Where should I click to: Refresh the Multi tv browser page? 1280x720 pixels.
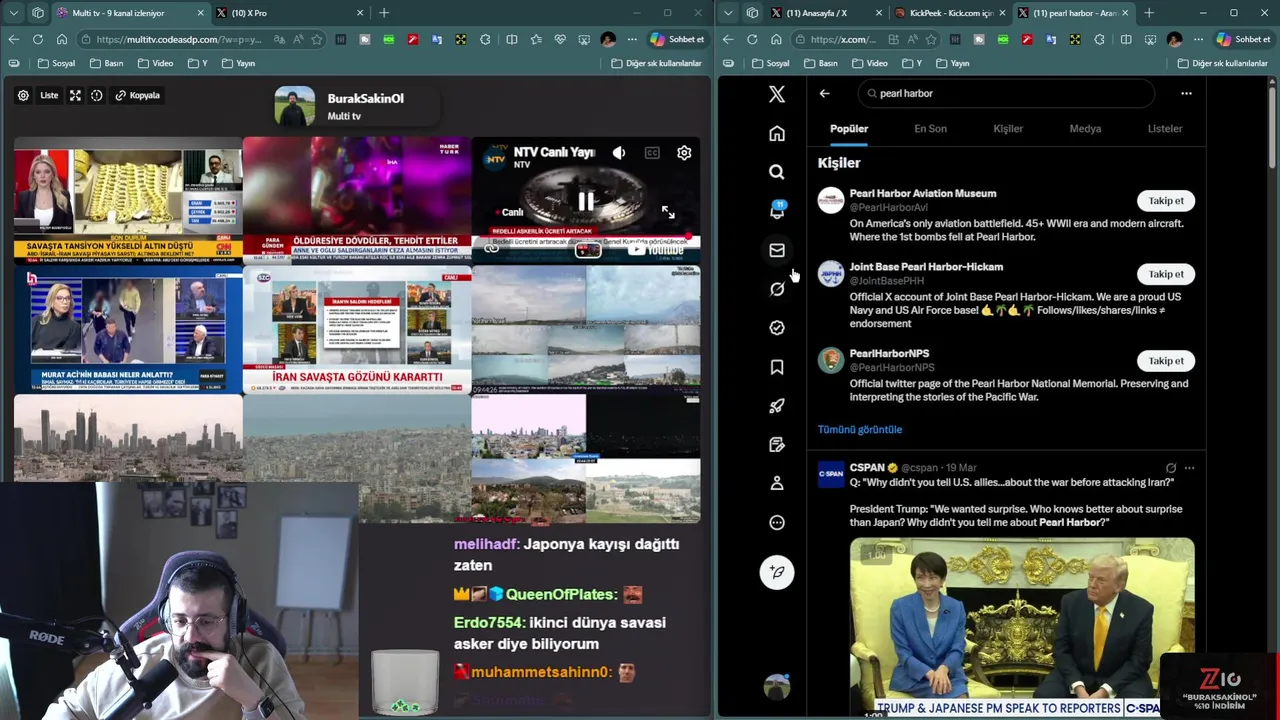(38, 39)
